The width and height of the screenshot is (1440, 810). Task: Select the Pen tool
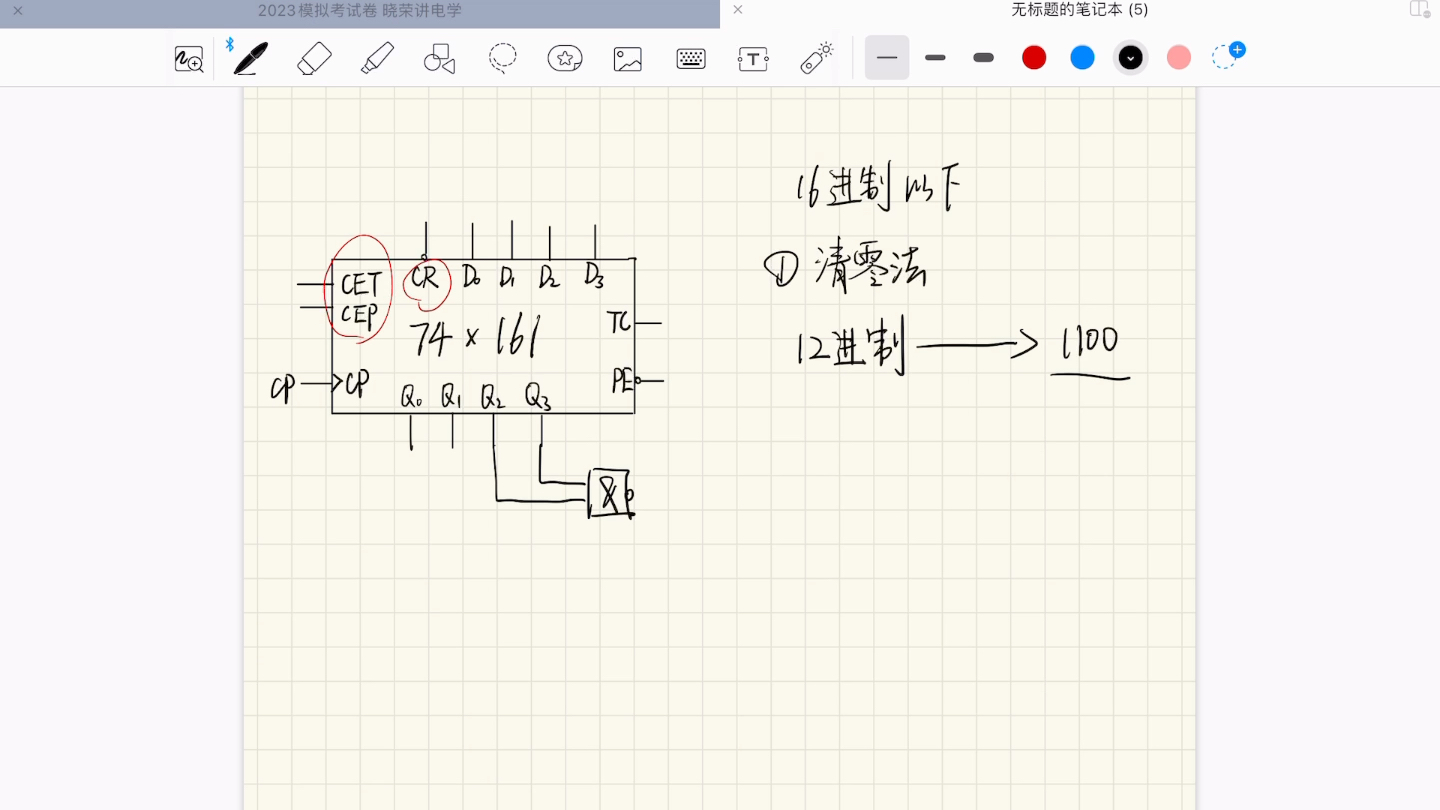(x=251, y=58)
